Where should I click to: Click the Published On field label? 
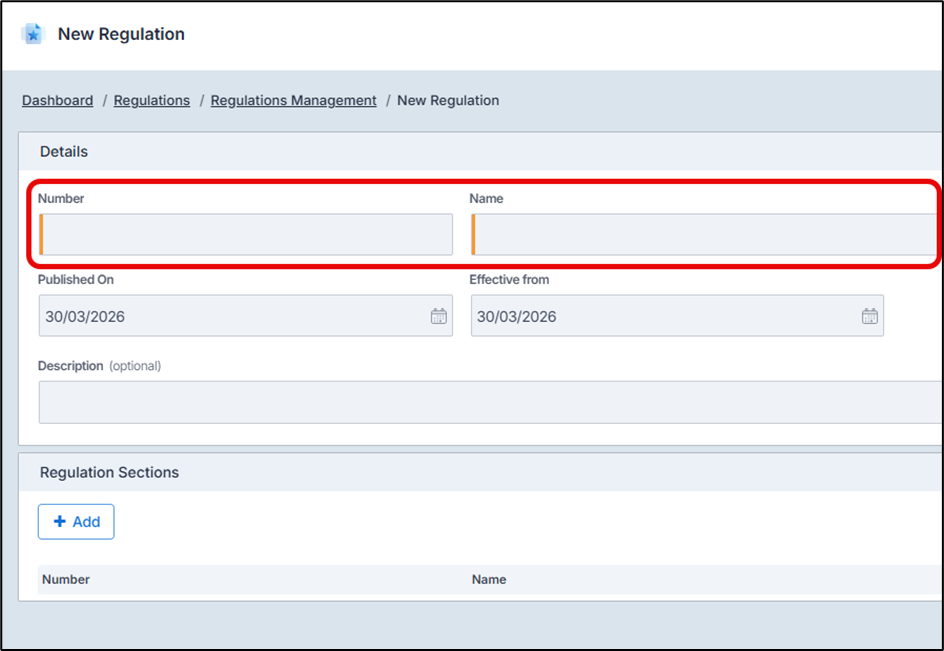point(76,279)
